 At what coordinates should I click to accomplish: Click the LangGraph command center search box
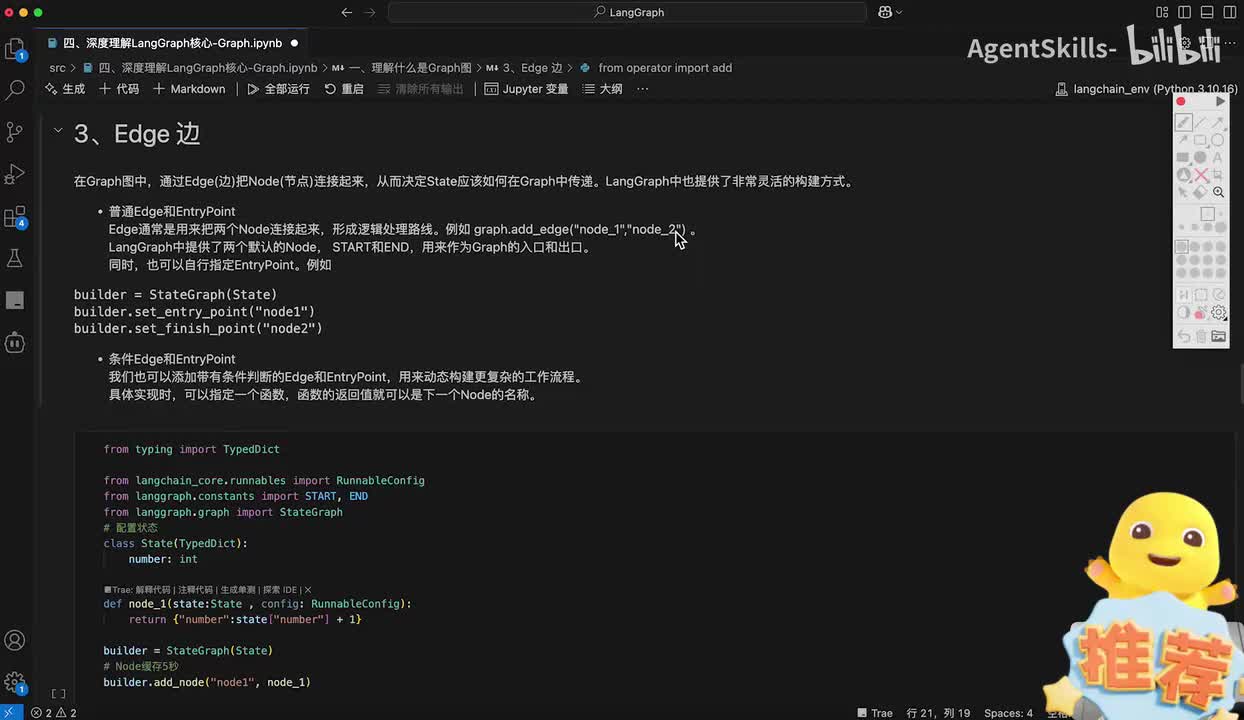coord(627,12)
